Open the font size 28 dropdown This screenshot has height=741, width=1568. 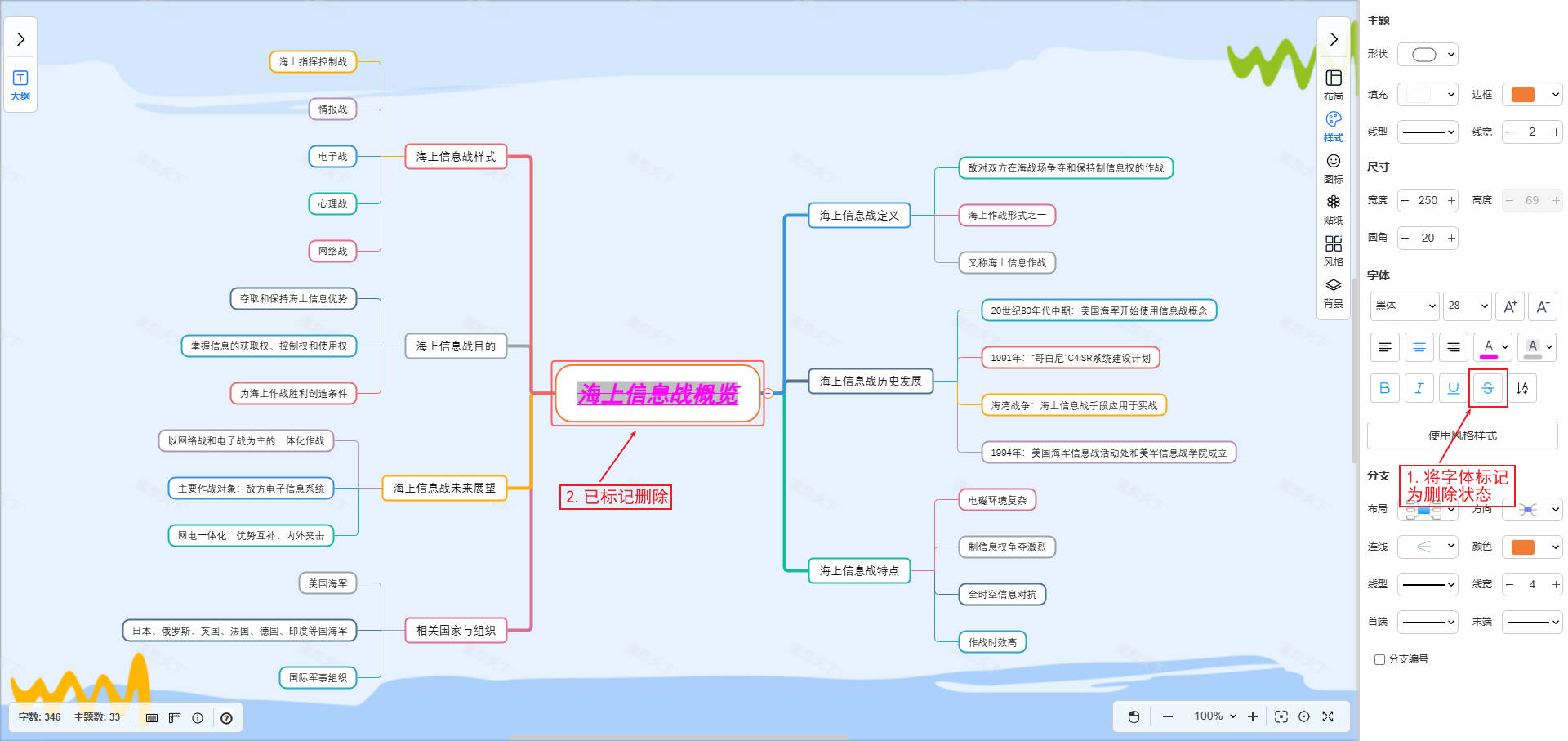(1467, 306)
